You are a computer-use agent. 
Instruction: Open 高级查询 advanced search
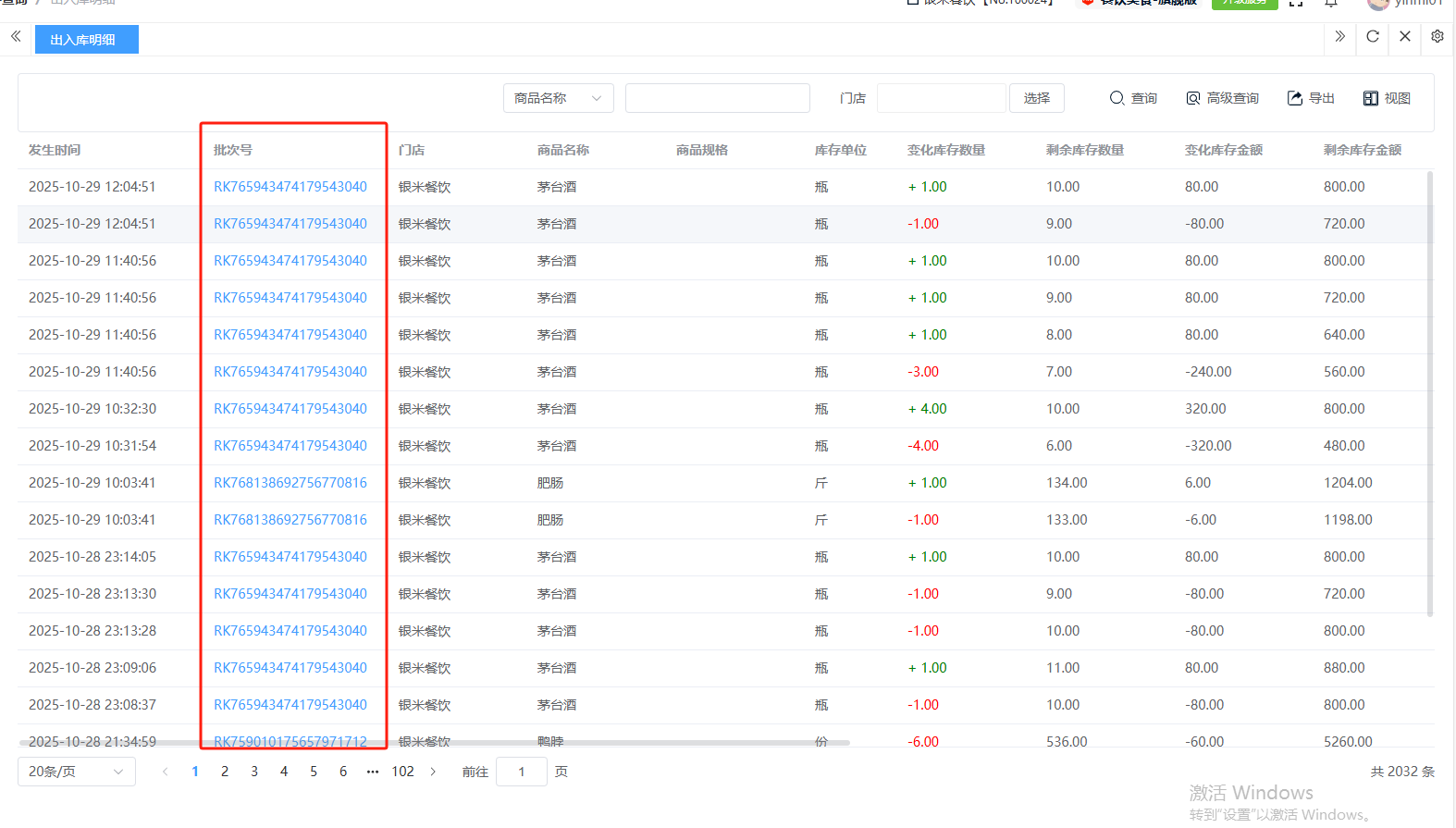(x=1222, y=98)
